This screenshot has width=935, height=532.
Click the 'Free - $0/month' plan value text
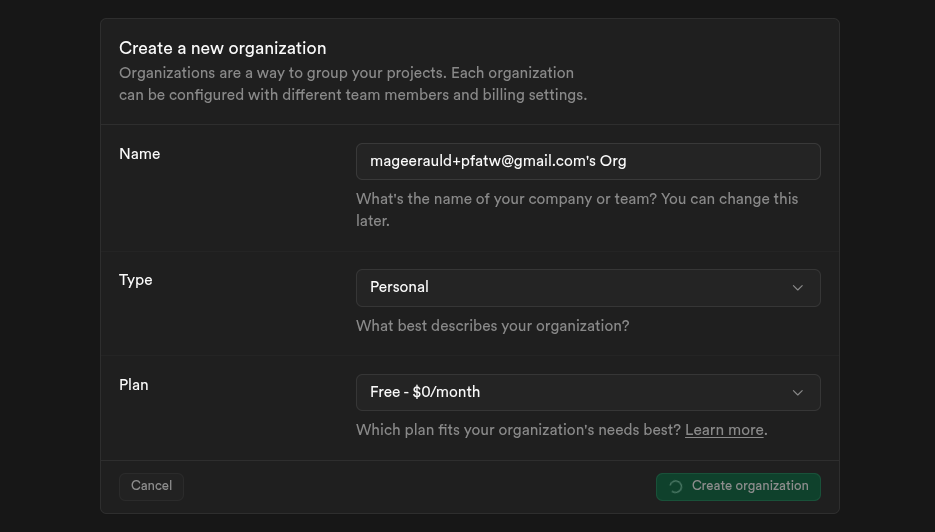pyautogui.click(x=425, y=392)
